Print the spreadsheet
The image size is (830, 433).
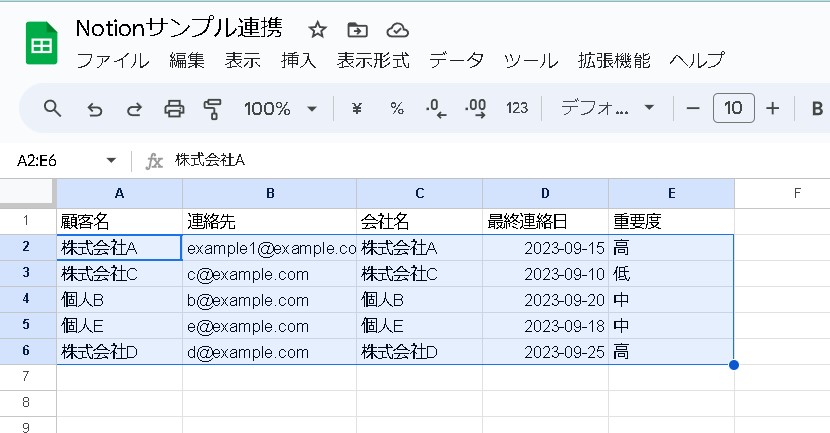[174, 108]
